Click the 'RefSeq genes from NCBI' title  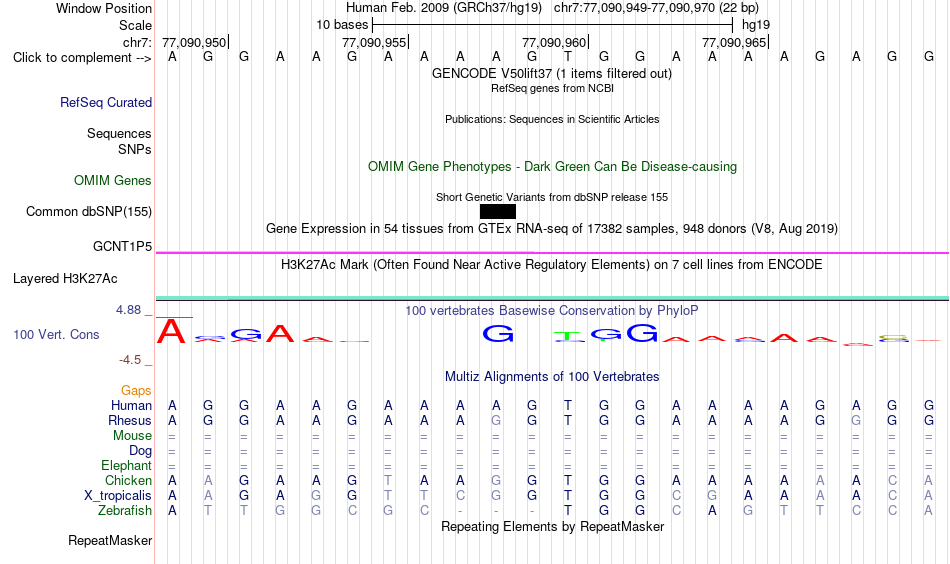point(552,88)
